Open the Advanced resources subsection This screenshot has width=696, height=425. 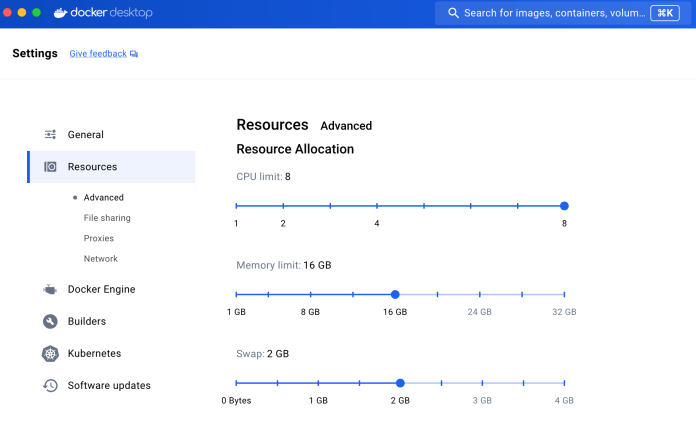(103, 198)
